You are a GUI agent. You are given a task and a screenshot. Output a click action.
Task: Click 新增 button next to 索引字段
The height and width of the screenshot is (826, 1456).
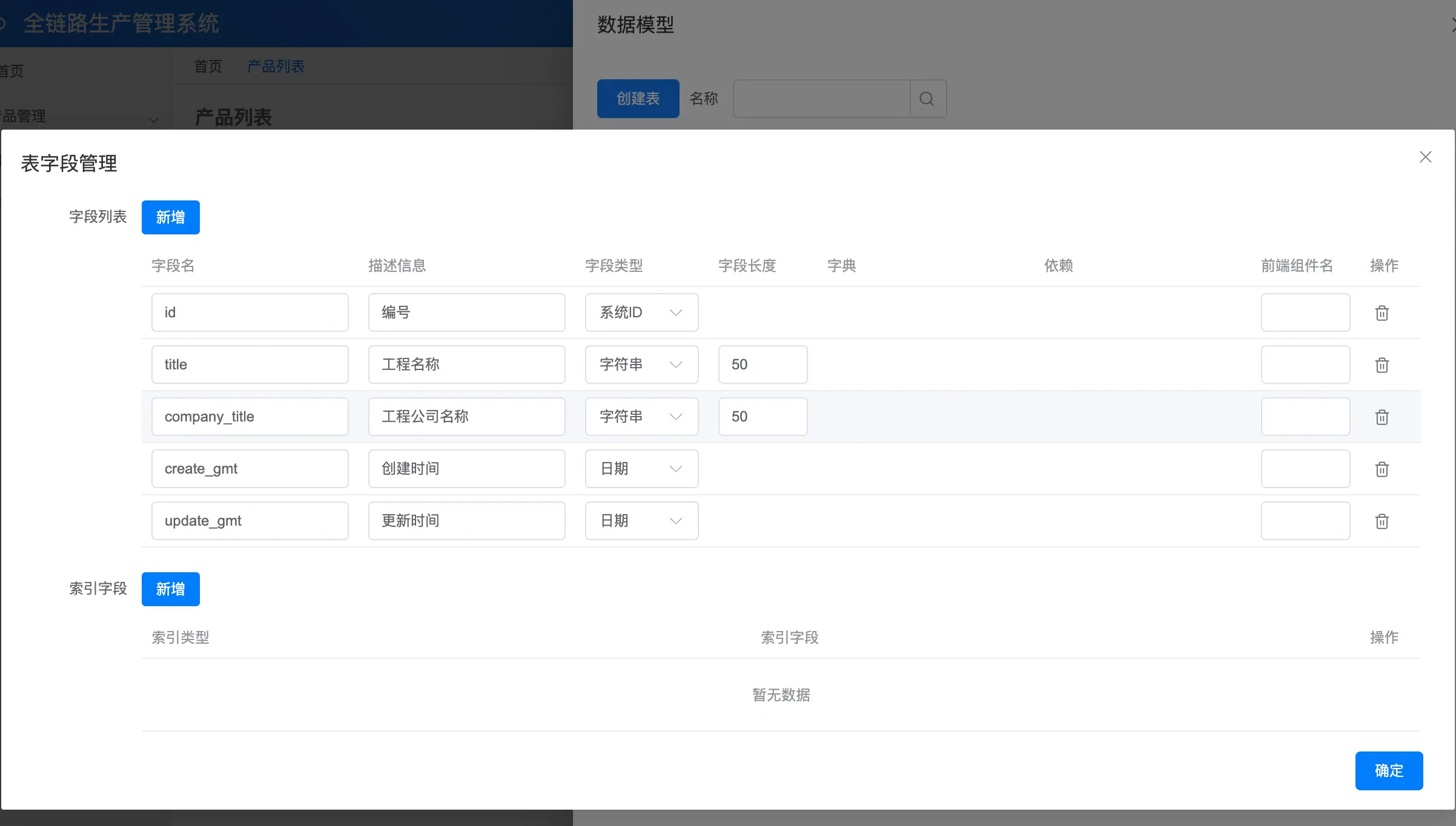pos(170,589)
